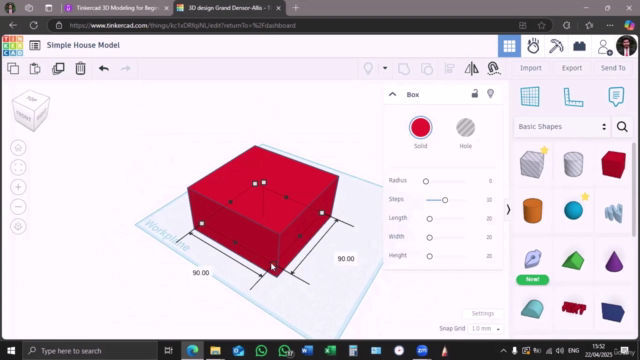Select the 3D design Grand Densor-Allis tab
The height and width of the screenshot is (360, 640).
click(229, 8)
